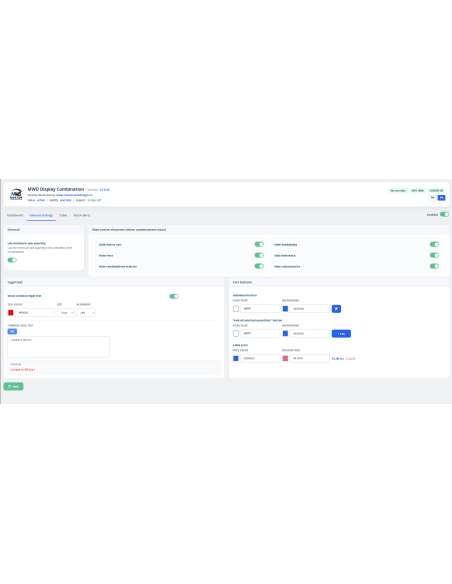Focus the legal text color hex field
This screenshot has height=584, width=452.
pyautogui.click(x=35, y=312)
